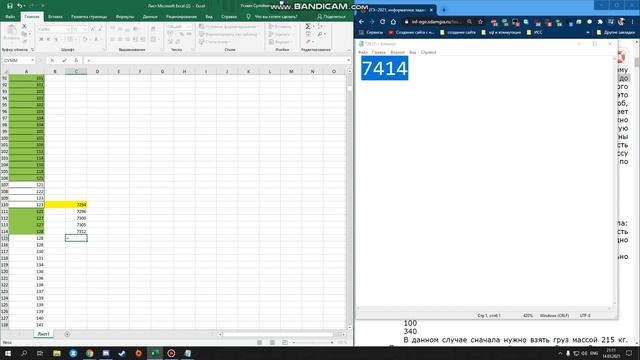Confirm formula entry with checkmark icon
This screenshot has width=640, height=360.
pyautogui.click(x=64, y=60)
